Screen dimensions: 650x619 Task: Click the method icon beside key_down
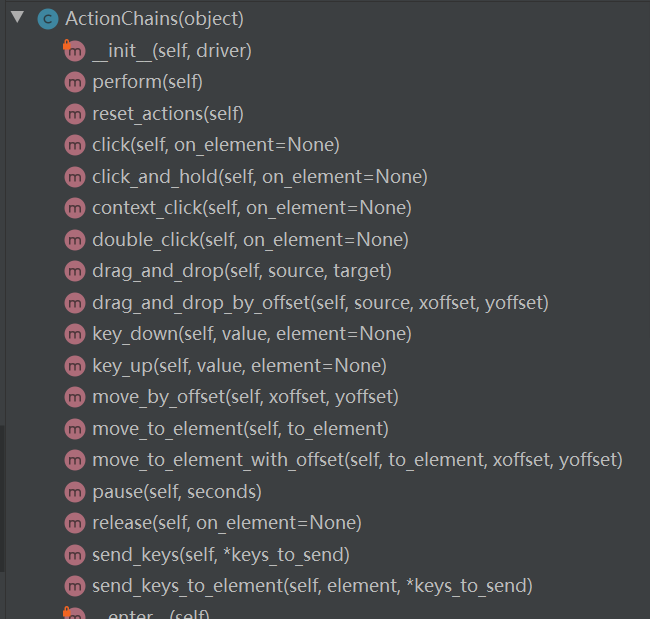pos(74,334)
